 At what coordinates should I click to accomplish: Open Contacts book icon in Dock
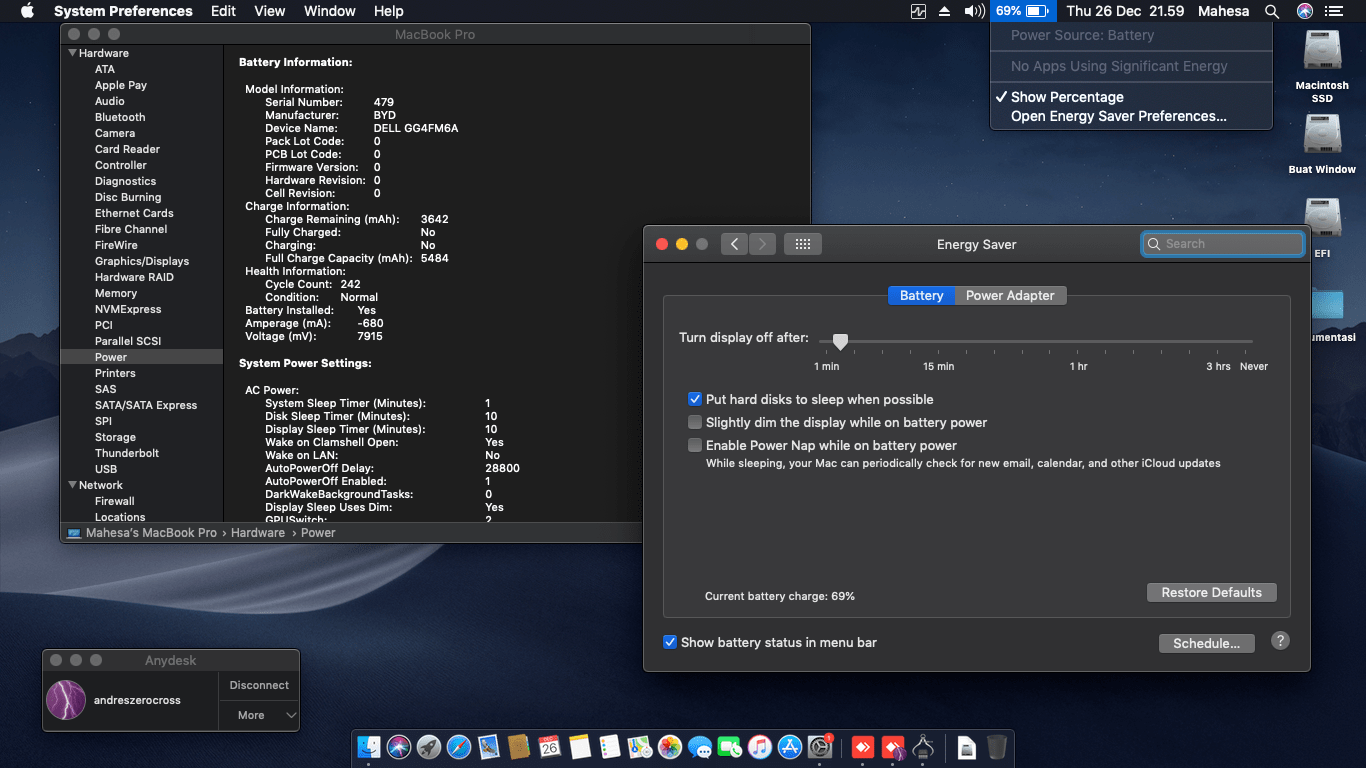click(x=518, y=747)
